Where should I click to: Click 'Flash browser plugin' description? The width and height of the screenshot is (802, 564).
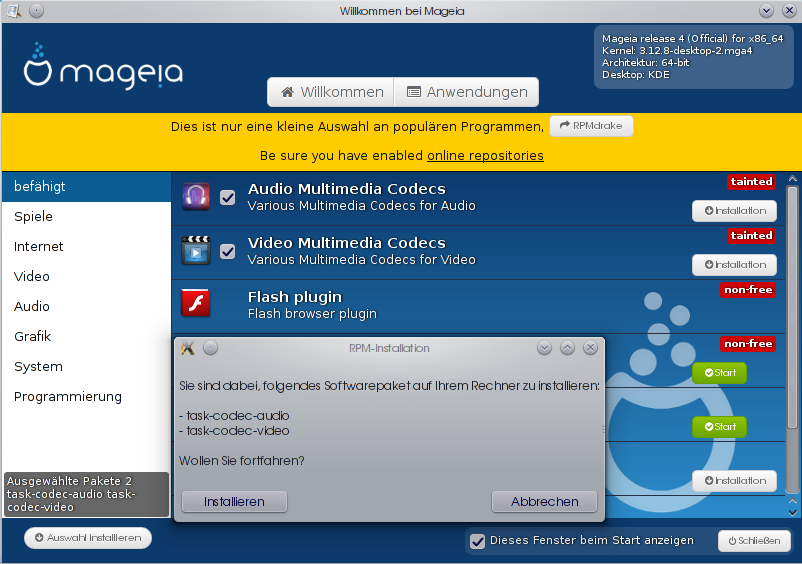coord(312,314)
